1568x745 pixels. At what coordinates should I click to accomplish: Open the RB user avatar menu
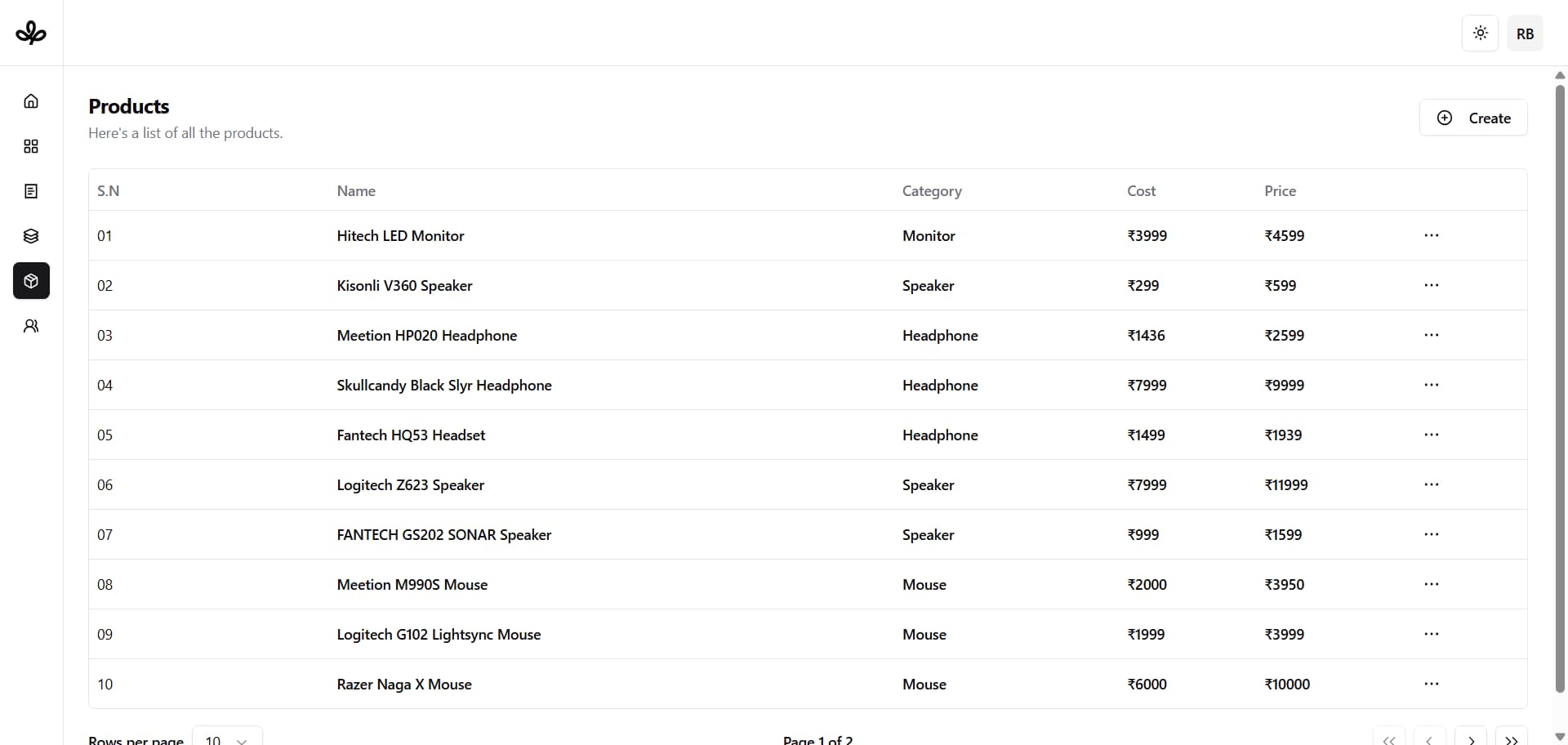point(1525,33)
